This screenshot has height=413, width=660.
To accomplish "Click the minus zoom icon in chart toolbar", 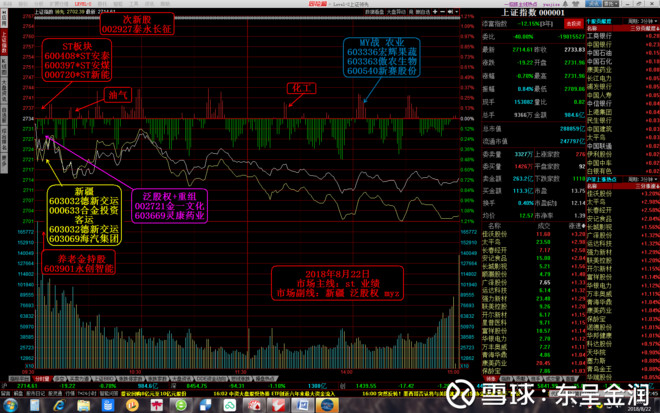I will (x=442, y=12).
